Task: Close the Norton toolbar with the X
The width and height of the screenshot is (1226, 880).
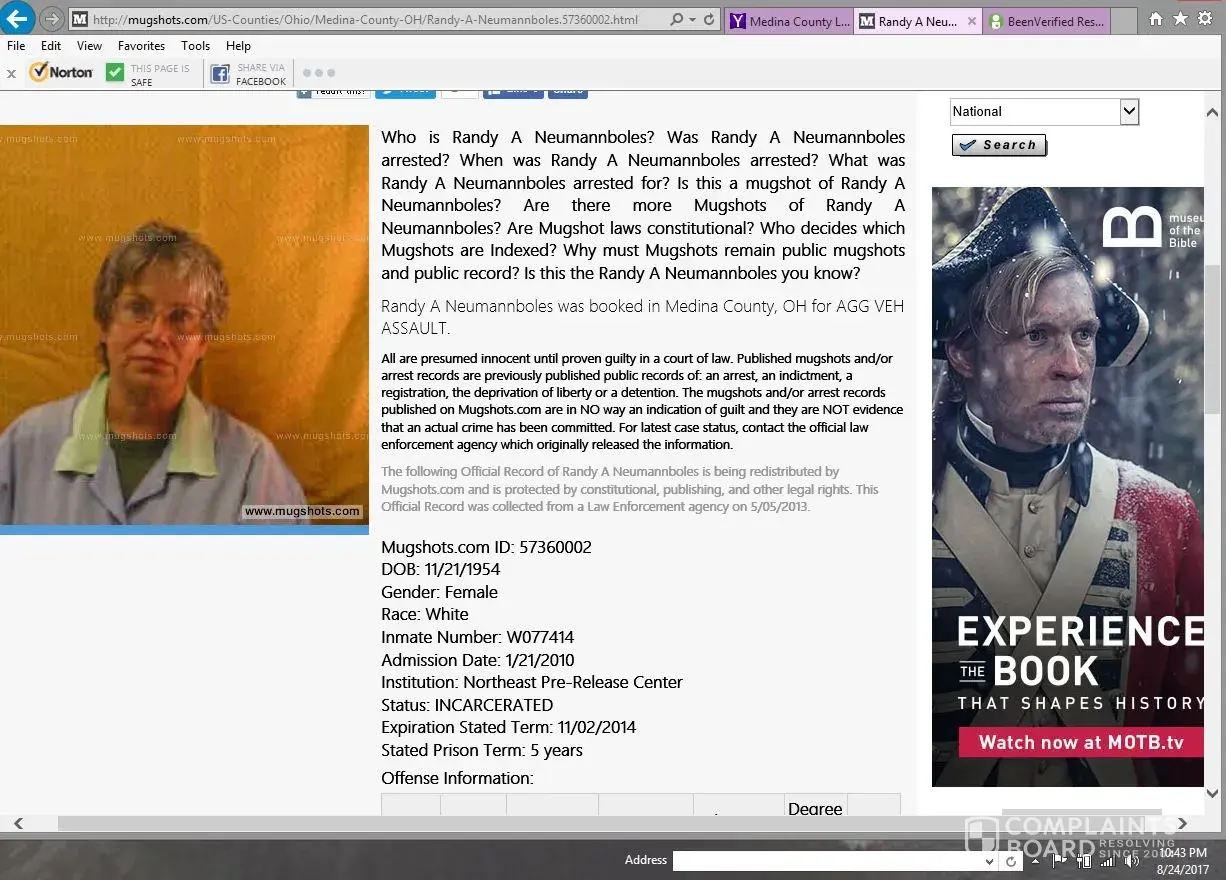Action: [x=11, y=73]
